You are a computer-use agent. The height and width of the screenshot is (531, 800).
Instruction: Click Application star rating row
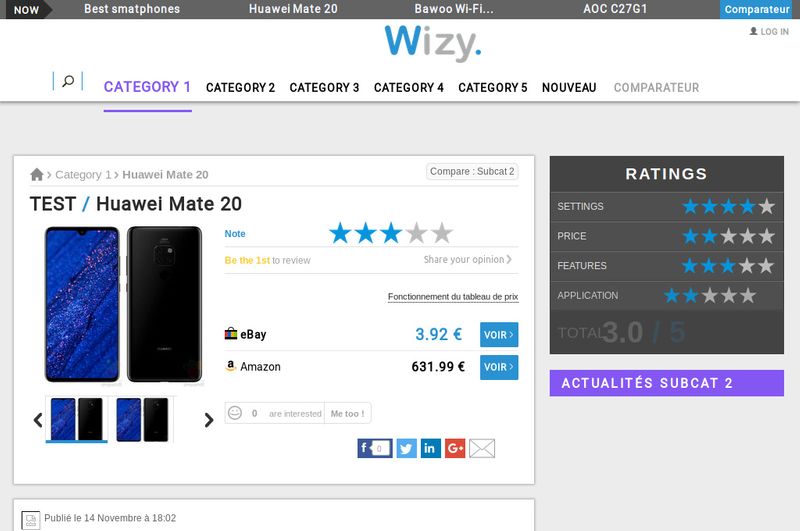click(667, 295)
